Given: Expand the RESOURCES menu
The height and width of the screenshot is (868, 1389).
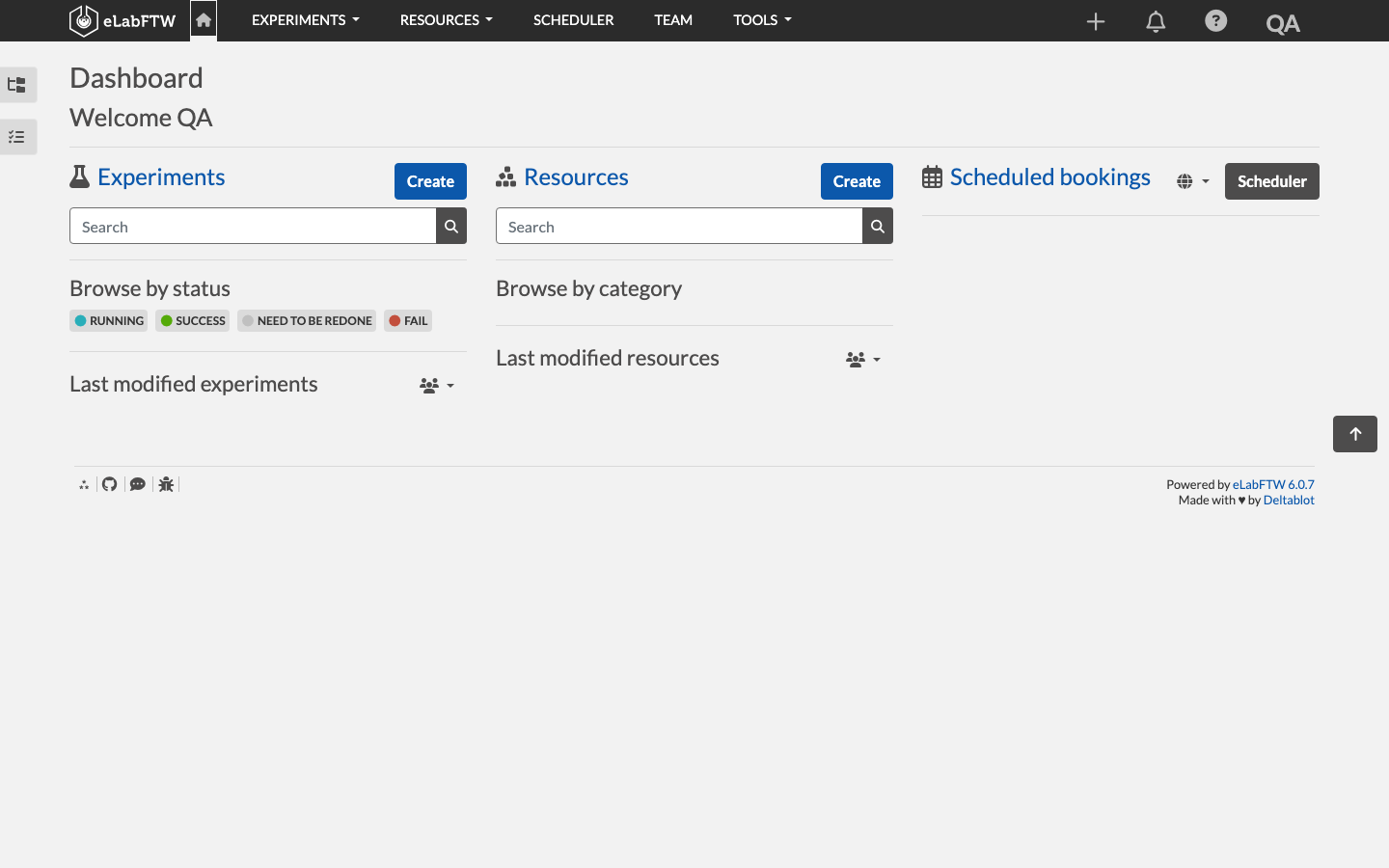Looking at the screenshot, I should [x=447, y=20].
